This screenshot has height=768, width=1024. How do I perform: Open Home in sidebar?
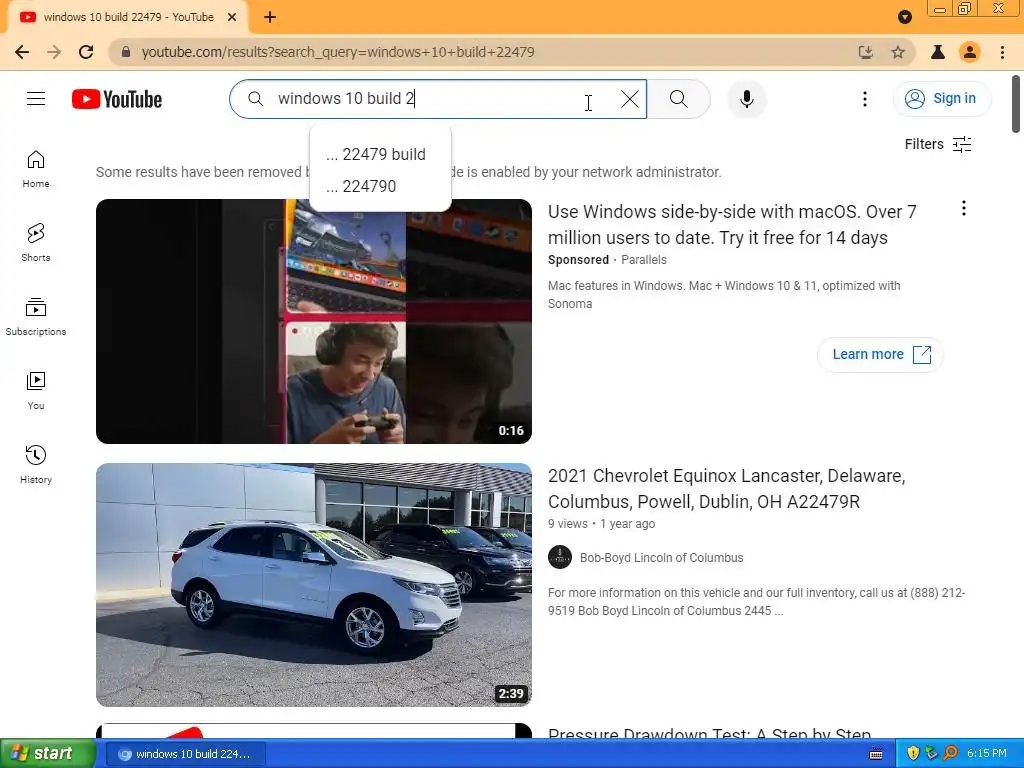(36, 169)
